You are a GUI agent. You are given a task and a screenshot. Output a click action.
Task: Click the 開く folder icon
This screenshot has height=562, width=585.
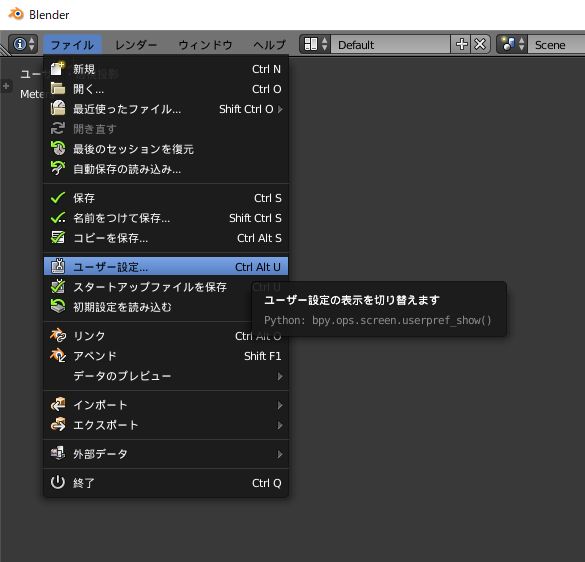pyautogui.click(x=58, y=88)
